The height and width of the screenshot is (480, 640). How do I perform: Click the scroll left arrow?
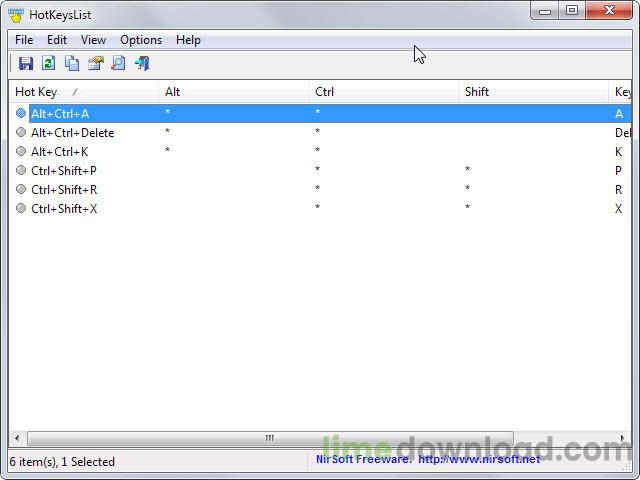pos(17,438)
